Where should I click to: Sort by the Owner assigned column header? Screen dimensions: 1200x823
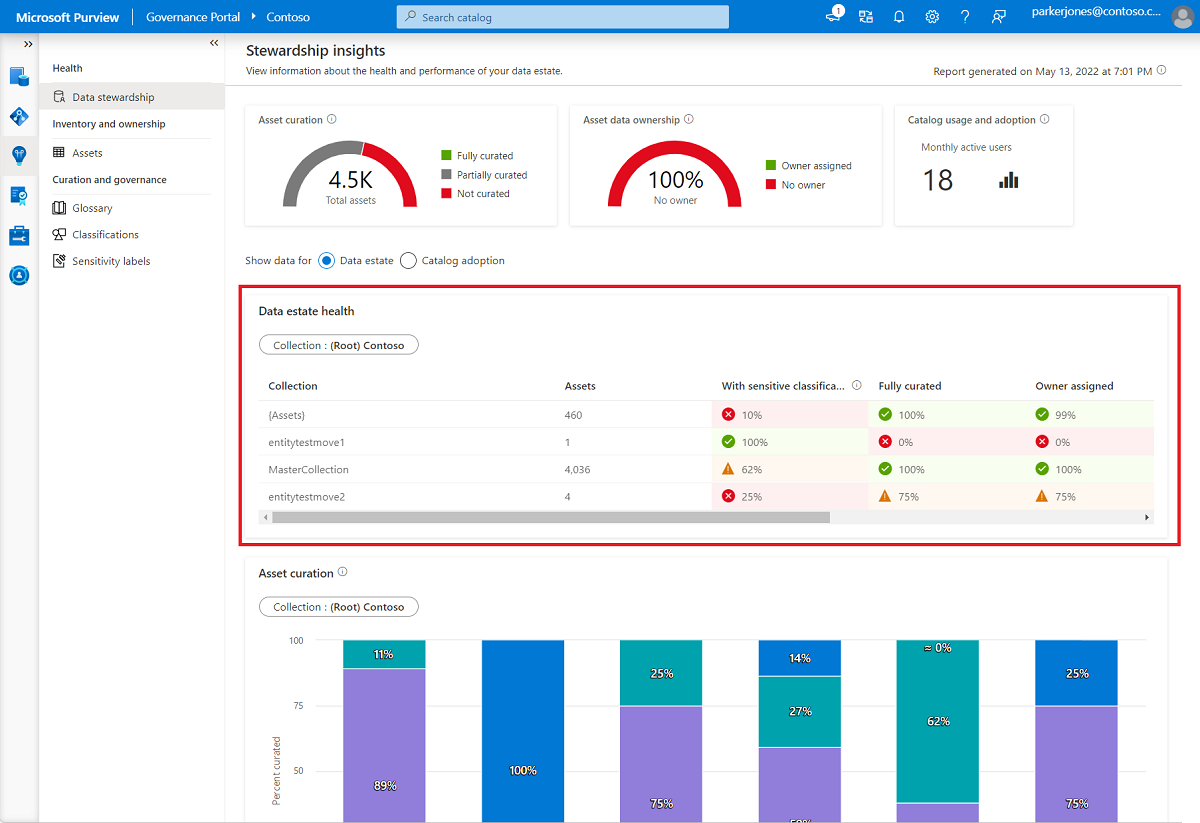[1074, 386]
